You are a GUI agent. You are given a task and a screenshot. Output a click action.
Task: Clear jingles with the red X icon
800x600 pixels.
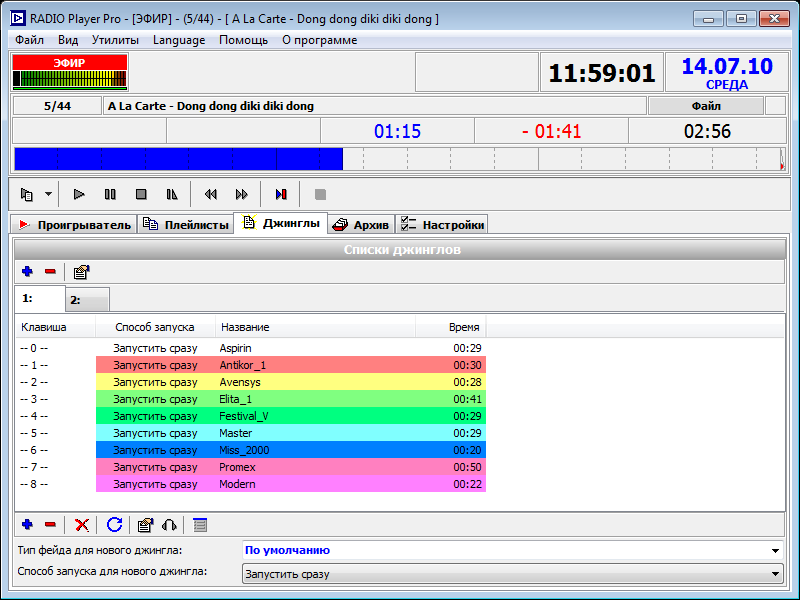click(x=82, y=524)
